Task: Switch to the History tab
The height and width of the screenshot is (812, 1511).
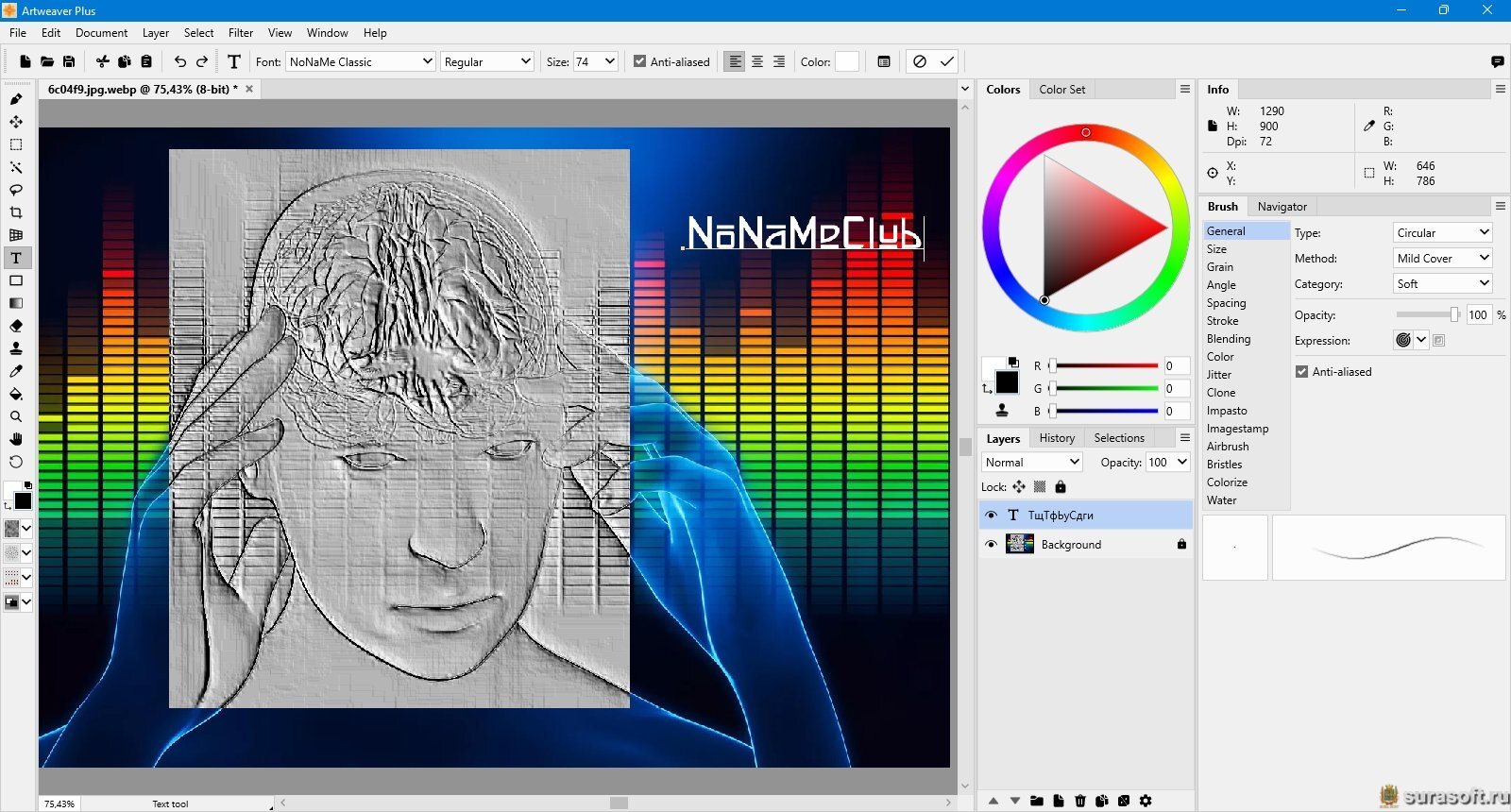Action: [x=1057, y=438]
